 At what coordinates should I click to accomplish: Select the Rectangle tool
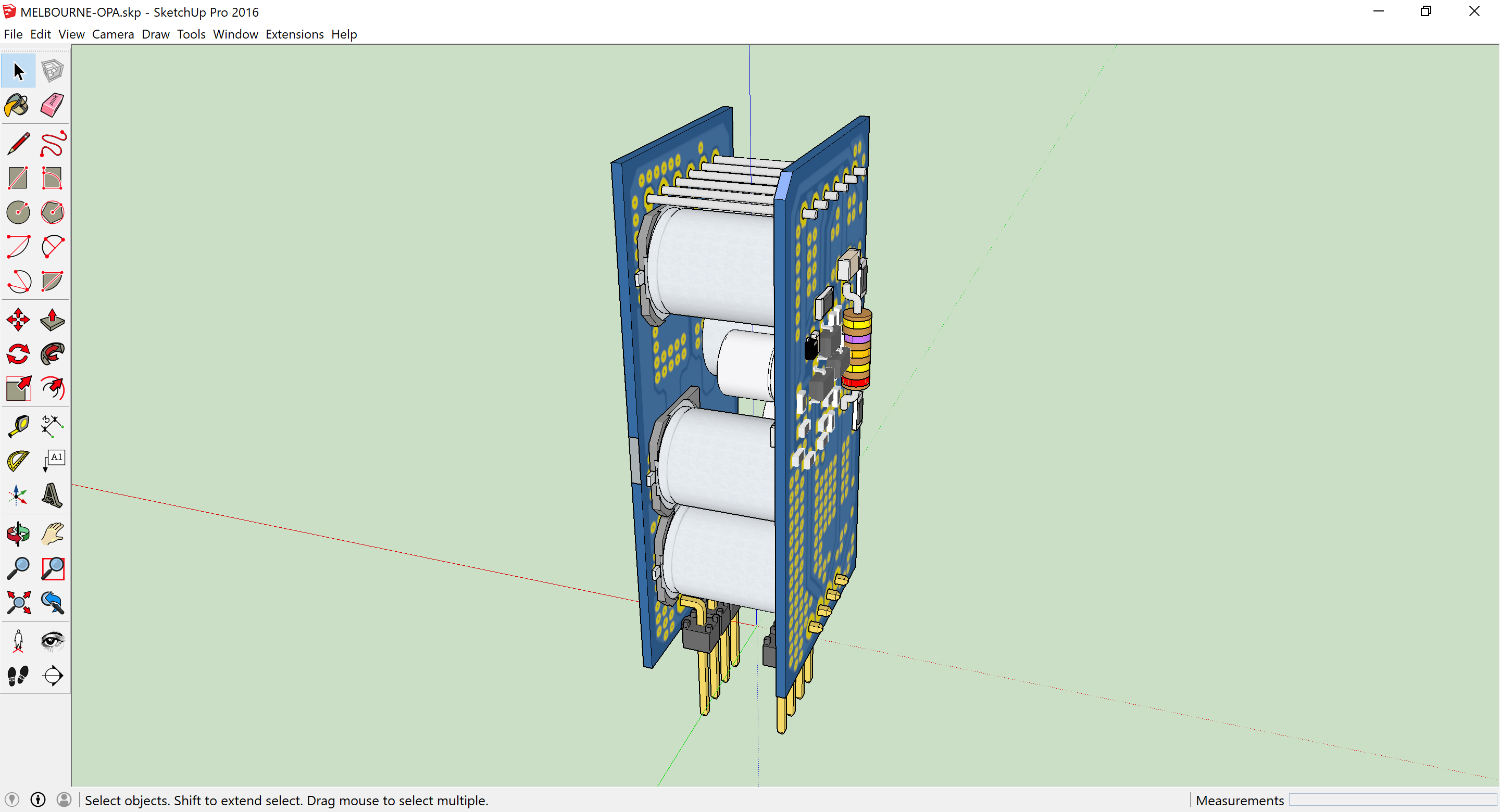pos(18,178)
